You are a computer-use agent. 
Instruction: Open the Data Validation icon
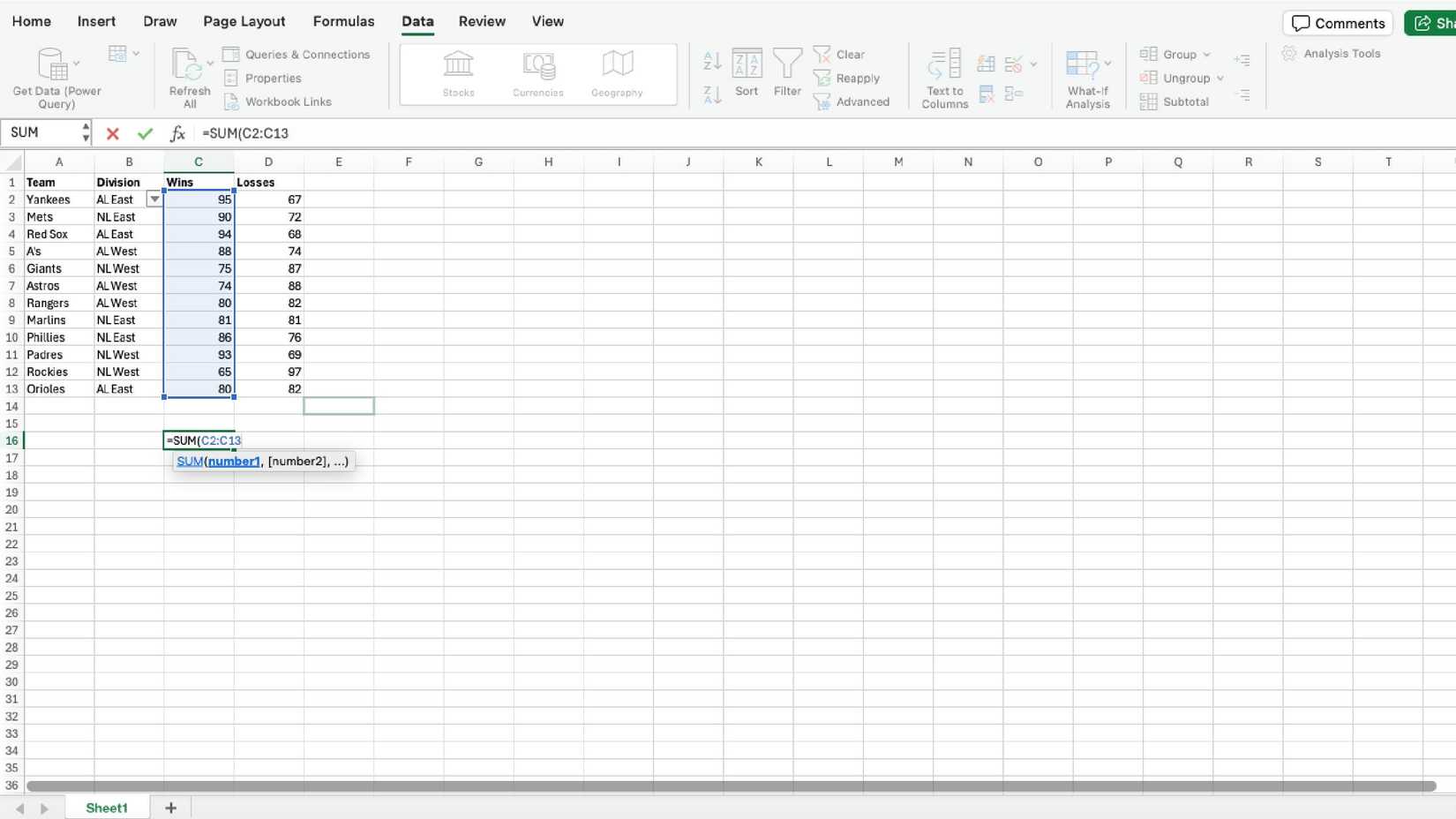tap(1013, 64)
